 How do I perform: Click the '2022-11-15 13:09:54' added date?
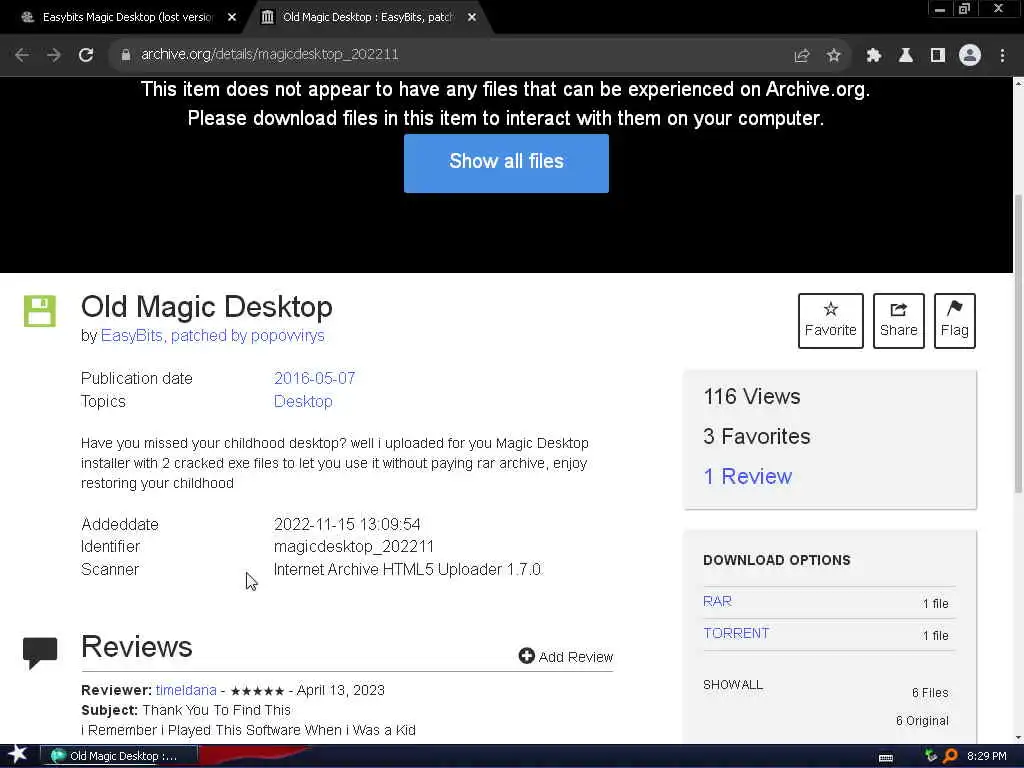point(347,524)
